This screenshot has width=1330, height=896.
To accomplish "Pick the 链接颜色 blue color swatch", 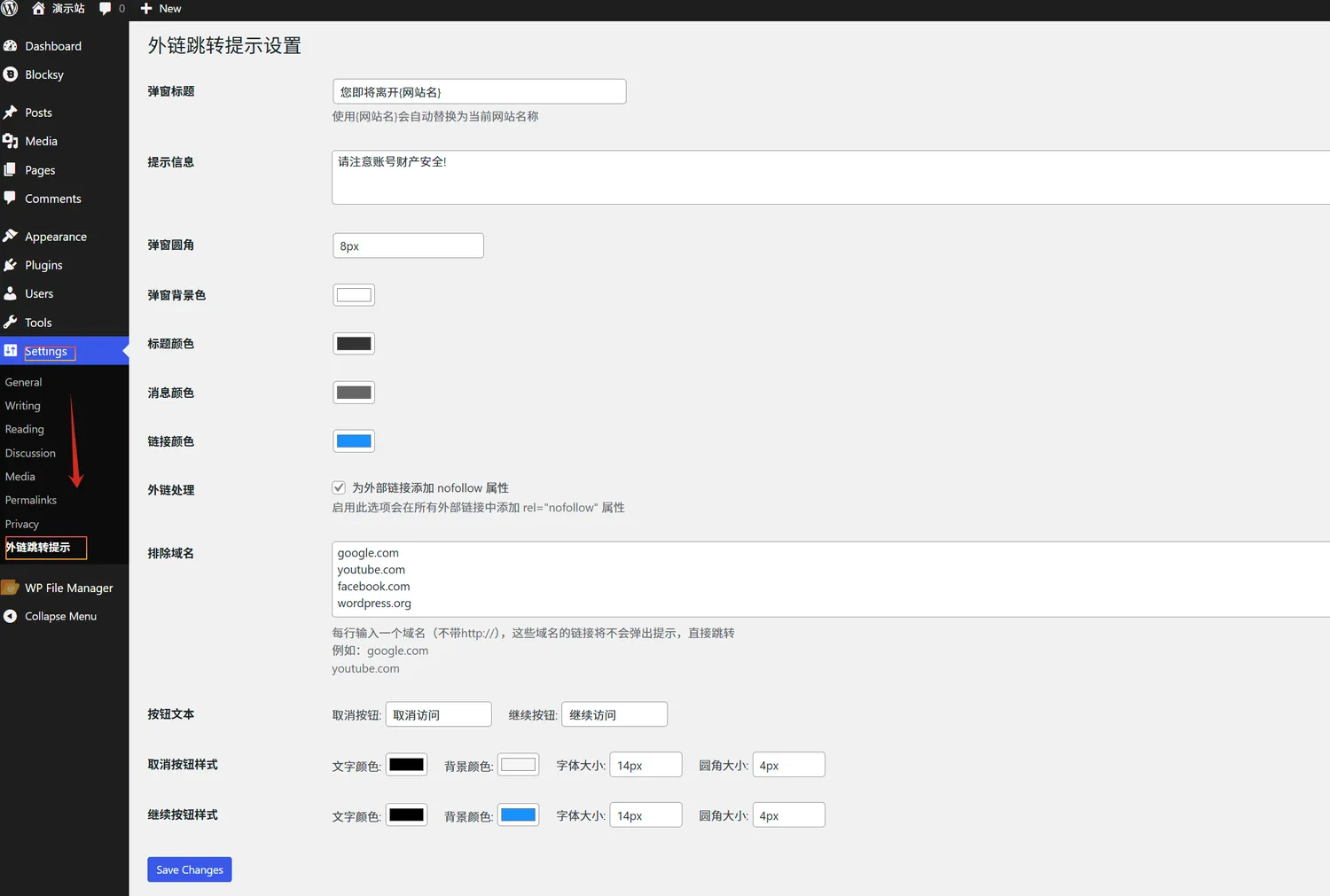I will (354, 441).
